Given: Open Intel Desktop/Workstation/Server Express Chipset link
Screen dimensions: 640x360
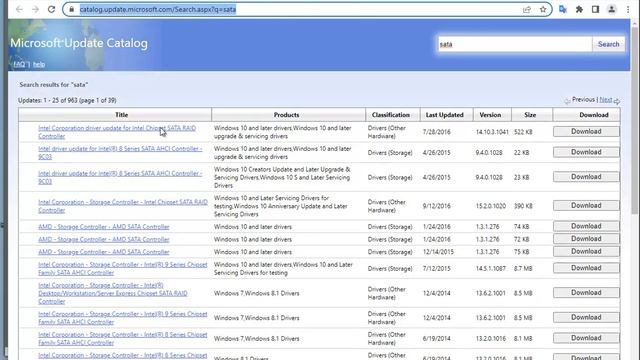Looking at the screenshot, I should pos(113,293).
